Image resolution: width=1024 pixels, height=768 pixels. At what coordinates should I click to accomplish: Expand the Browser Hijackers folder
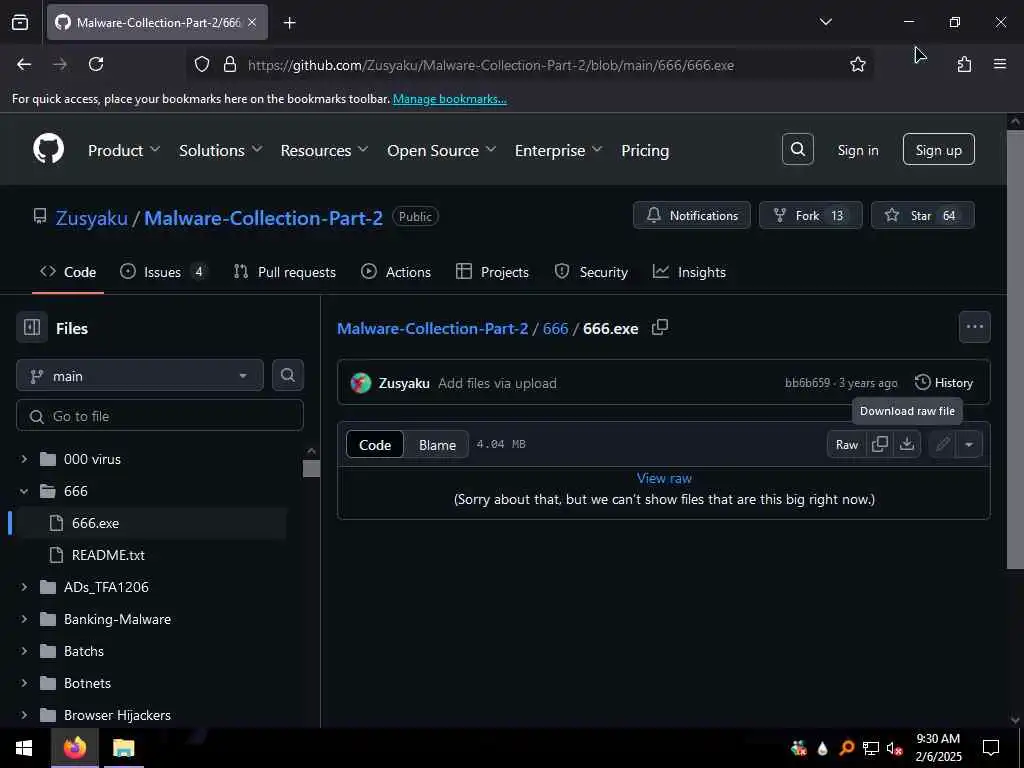24,715
